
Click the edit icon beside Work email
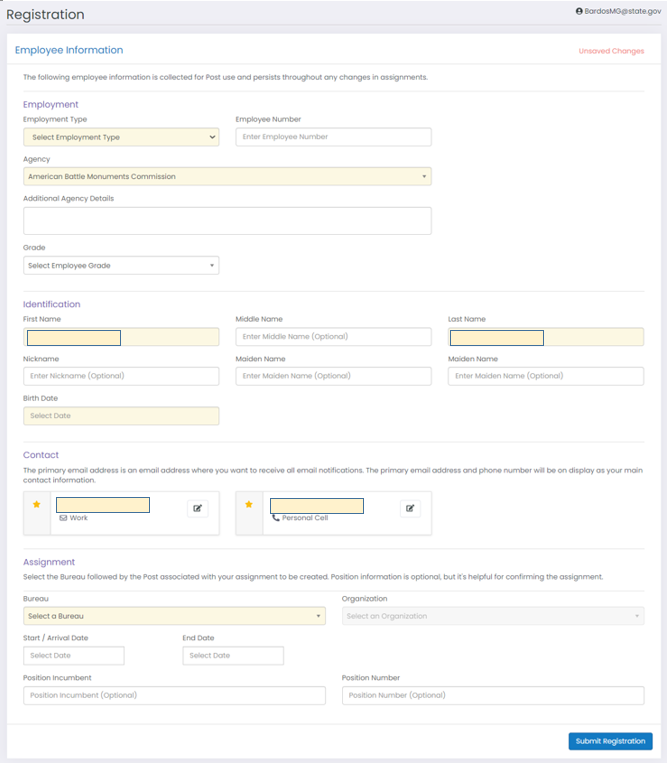click(x=197, y=508)
